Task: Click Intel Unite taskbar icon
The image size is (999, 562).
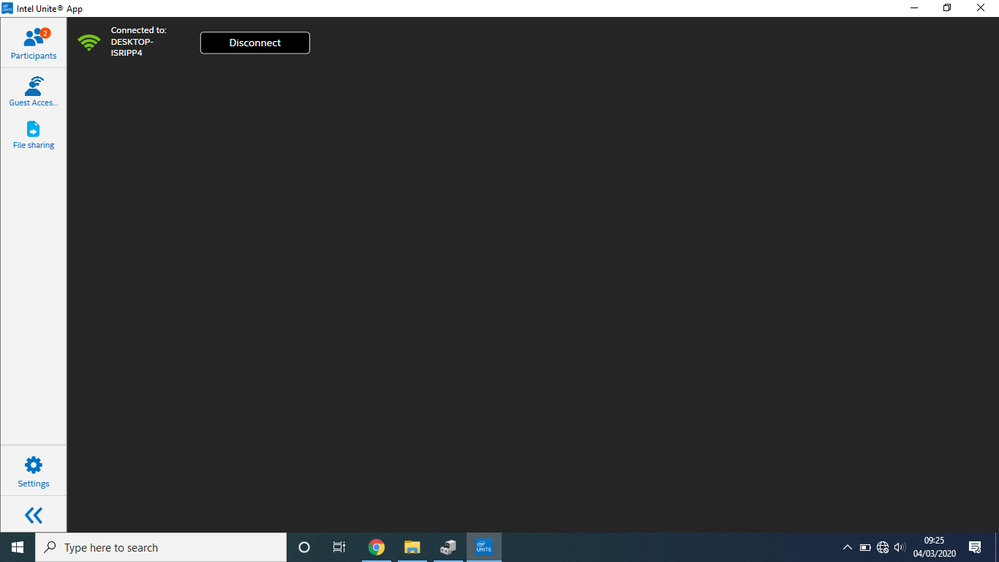Action: point(484,547)
